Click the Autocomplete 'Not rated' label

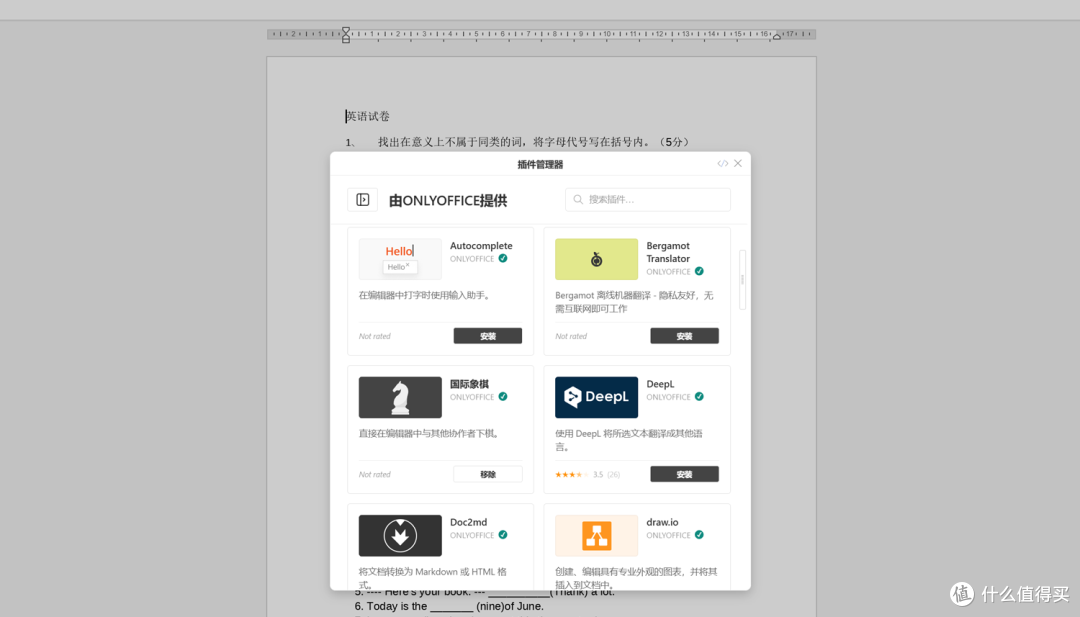click(375, 336)
